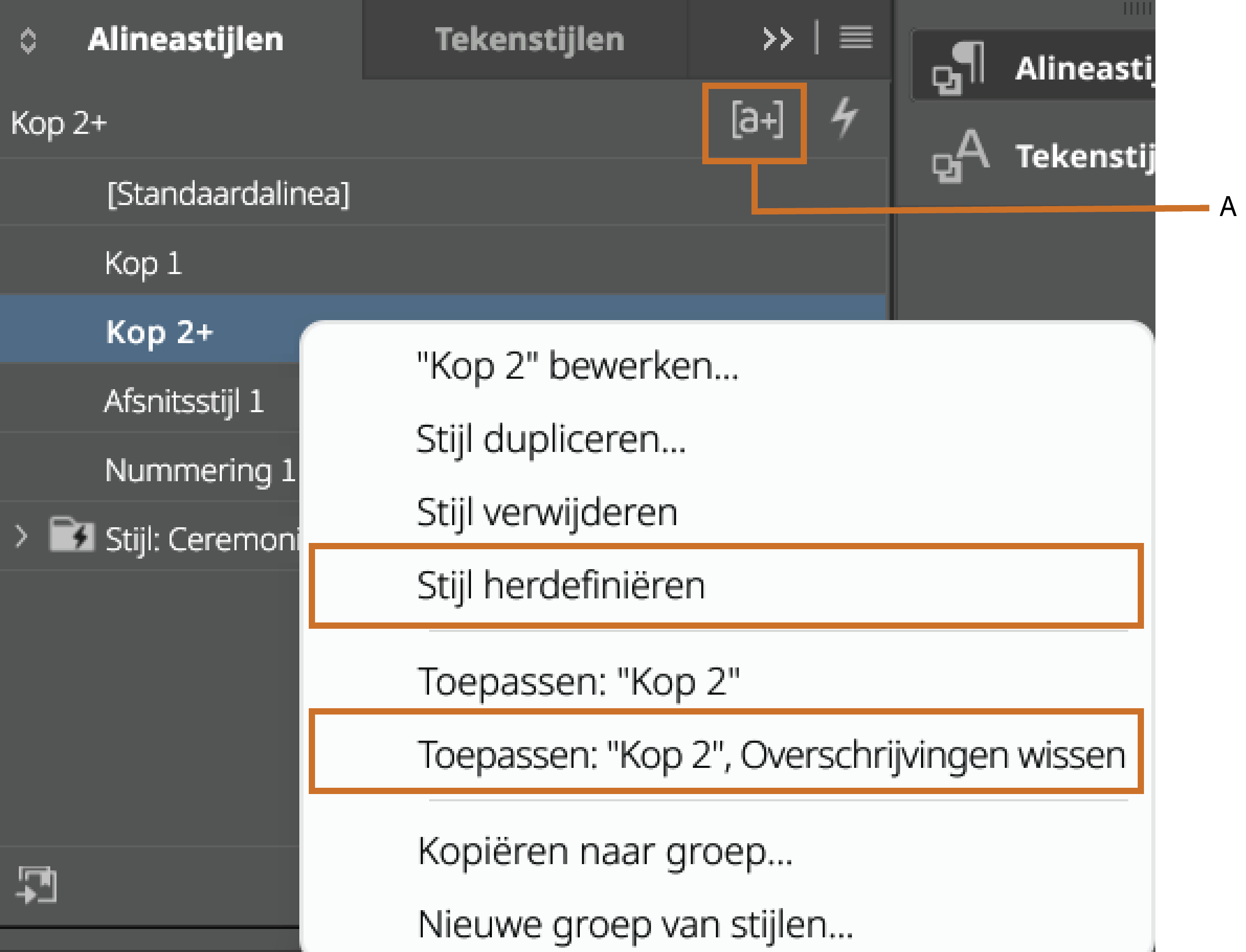Click Stijl herdefiniëren menu entry
The width and height of the screenshot is (1246, 952).
click(x=560, y=585)
